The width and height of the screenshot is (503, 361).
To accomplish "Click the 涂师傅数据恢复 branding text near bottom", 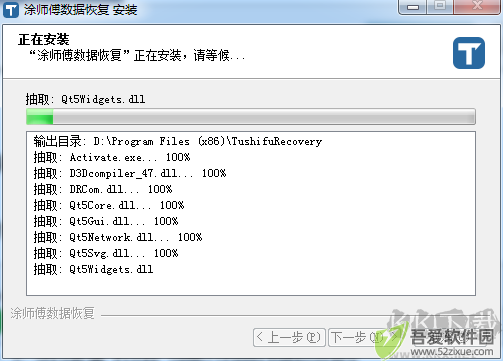I will [52, 314].
